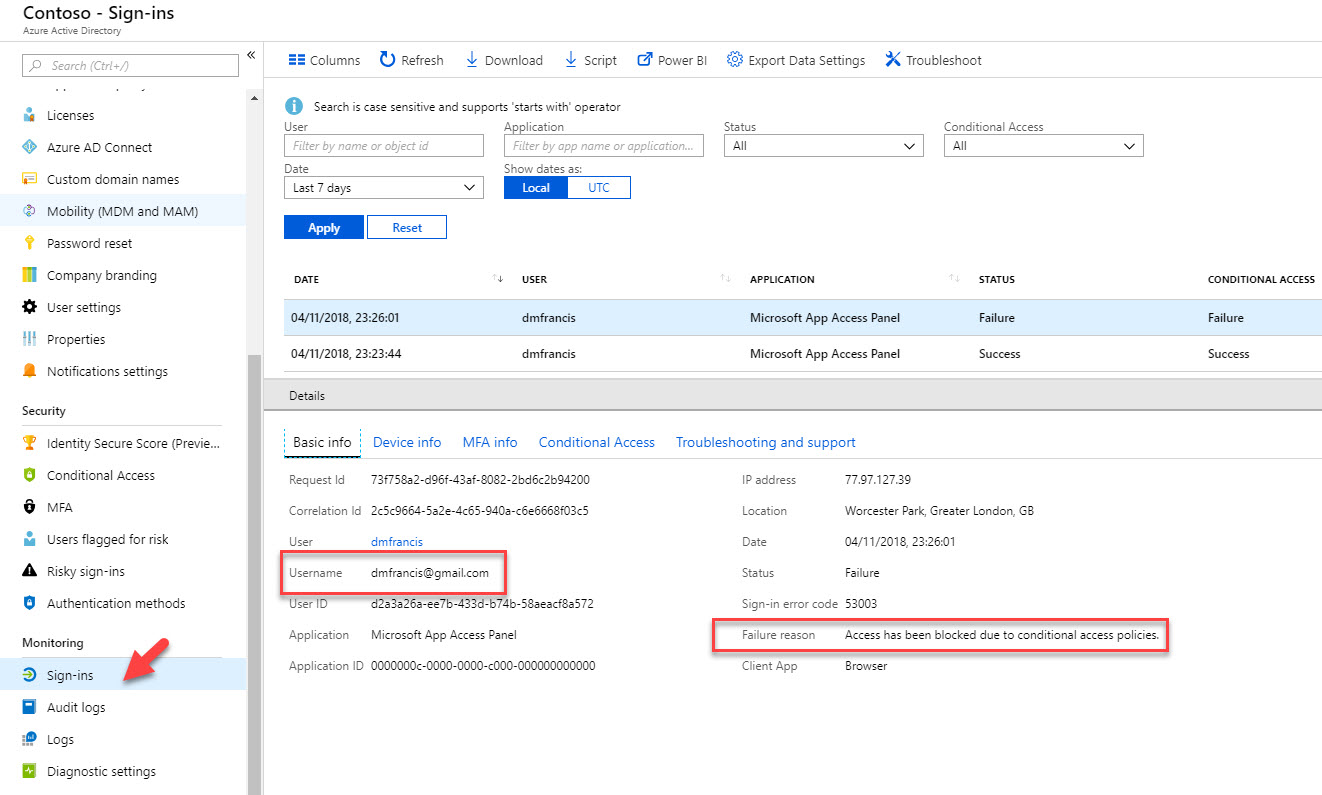Collapse the sidebar with the double chevron
Viewport: 1322px width, 795px height.
[x=251, y=55]
